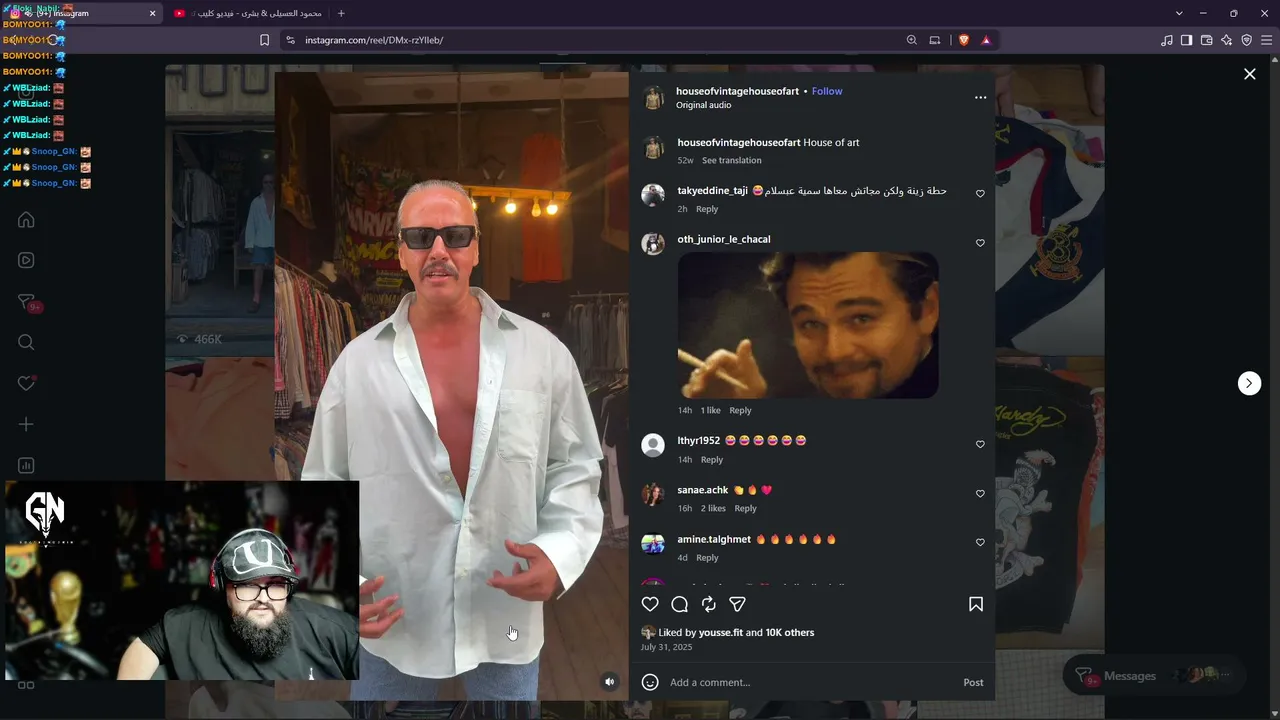View the 1 like on the GIF comment

[710, 410]
